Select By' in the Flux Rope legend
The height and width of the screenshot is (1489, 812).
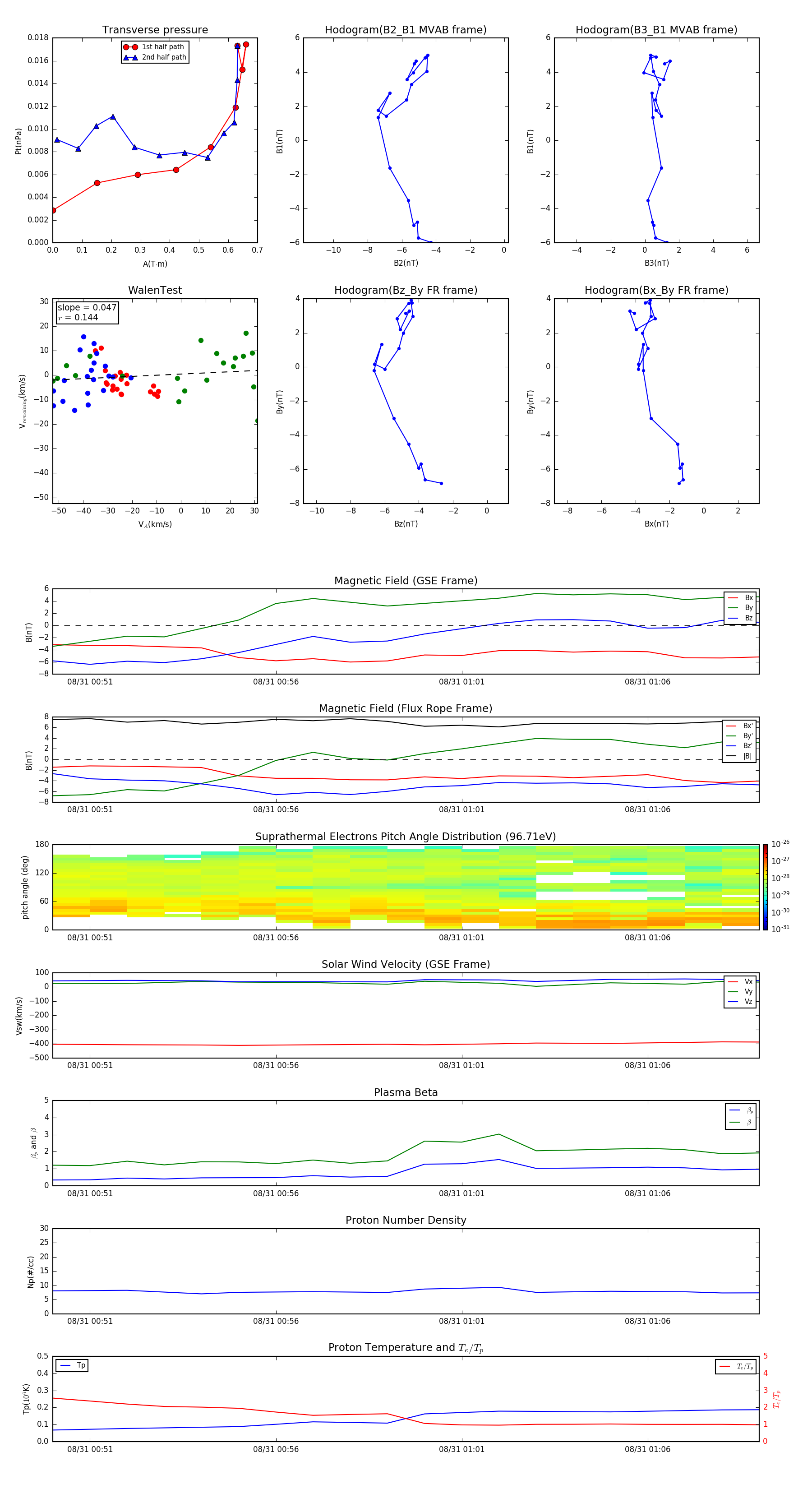tap(739, 736)
